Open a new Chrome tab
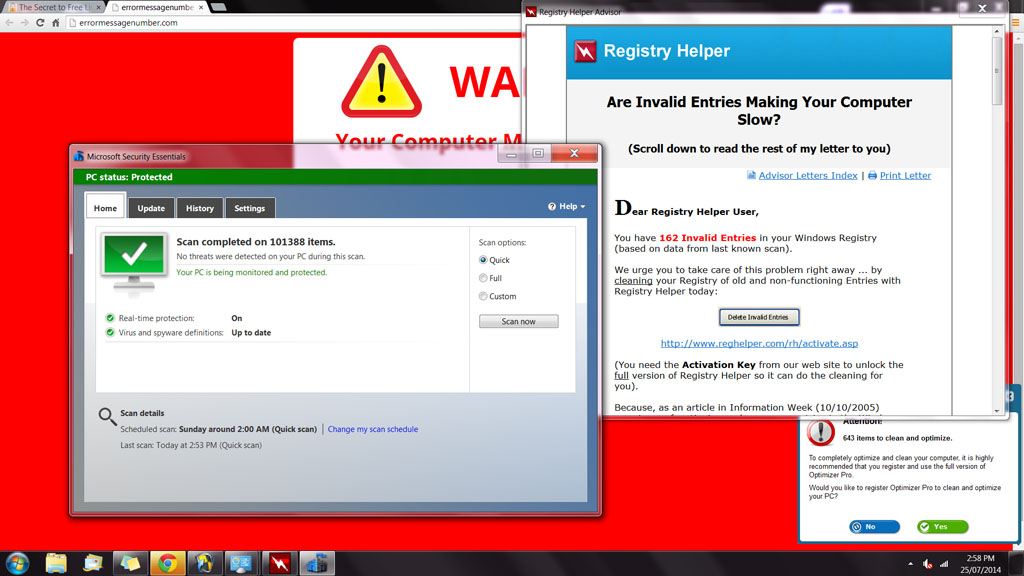 pos(218,7)
